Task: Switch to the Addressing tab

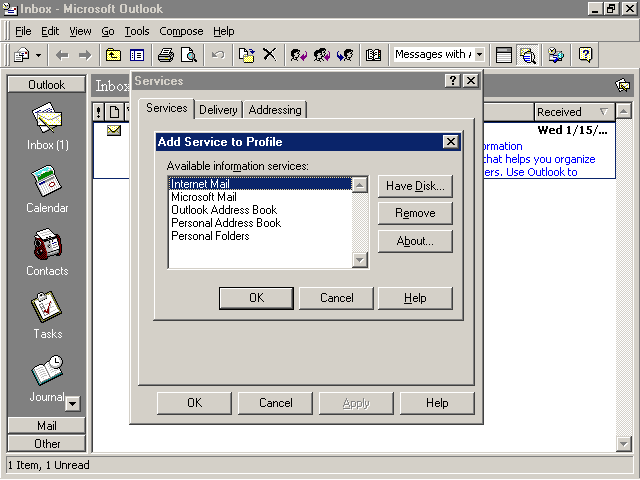Action: 275,110
